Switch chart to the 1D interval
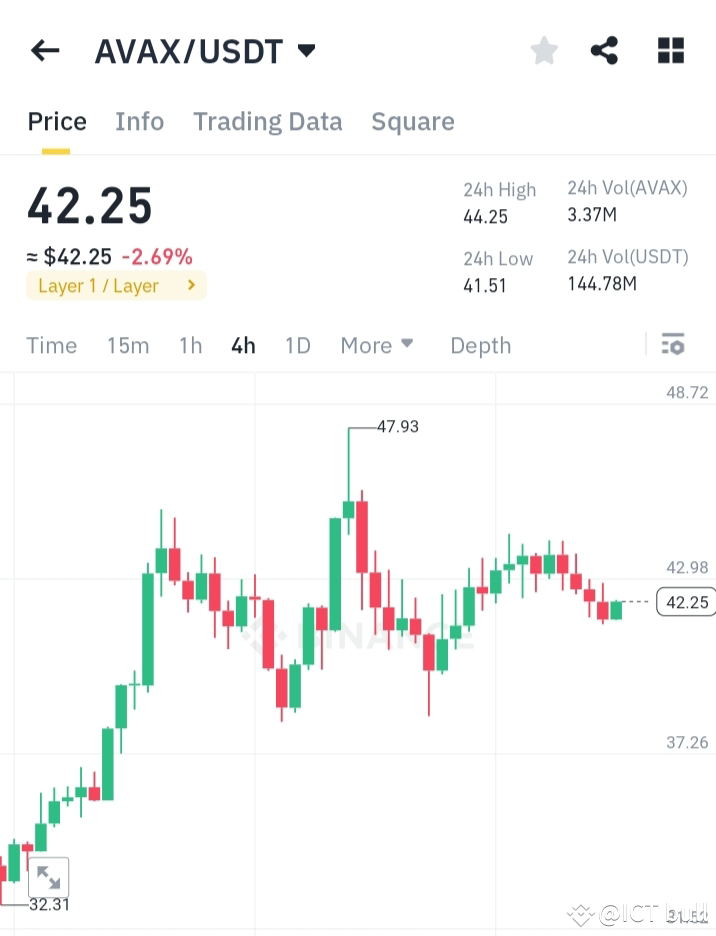Image resolution: width=716 pixels, height=936 pixels. (x=297, y=345)
